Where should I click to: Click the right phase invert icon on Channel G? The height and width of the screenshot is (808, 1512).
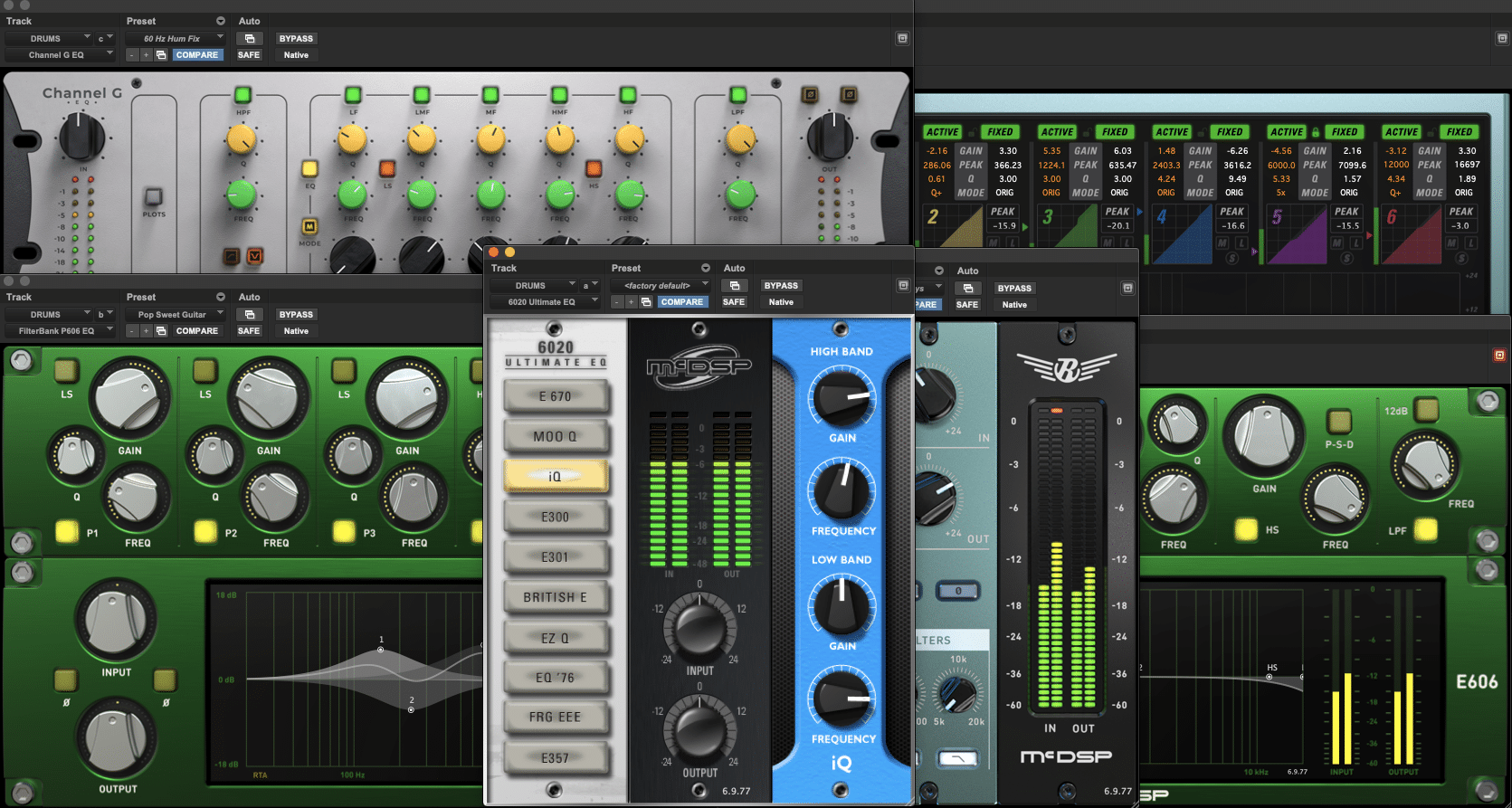(x=849, y=94)
